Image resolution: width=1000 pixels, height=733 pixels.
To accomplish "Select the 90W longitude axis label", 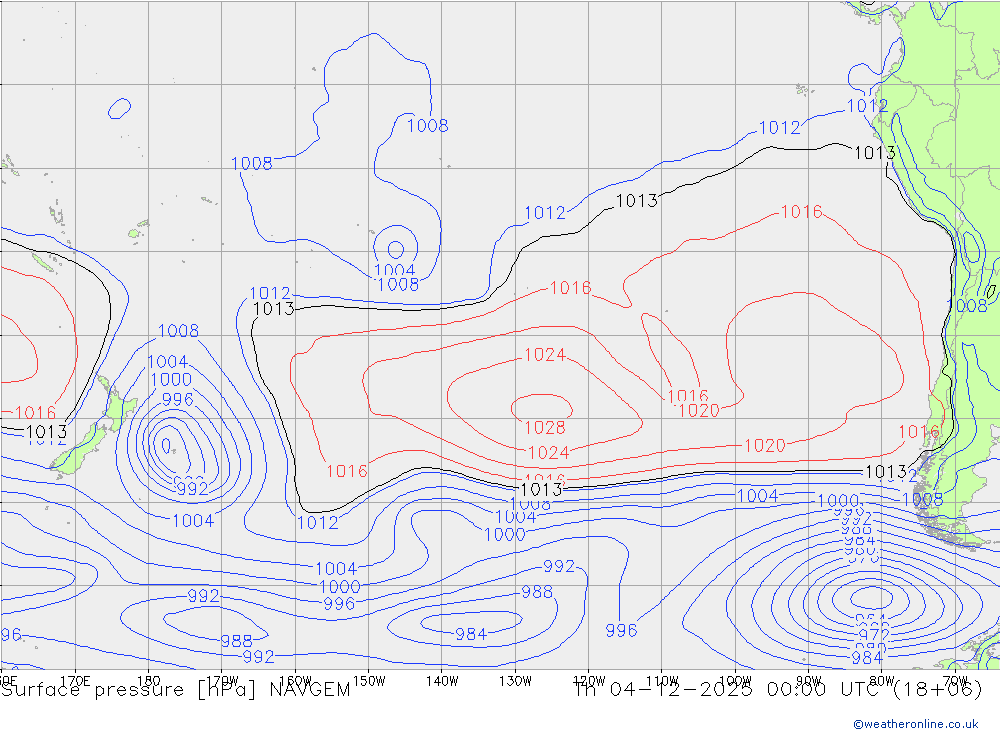I will 809,681.
